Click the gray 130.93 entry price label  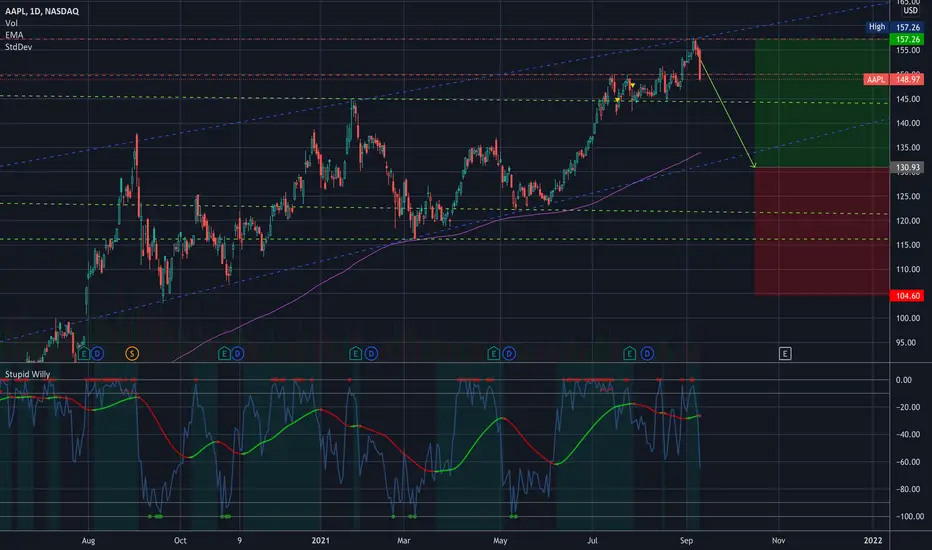tap(907, 168)
